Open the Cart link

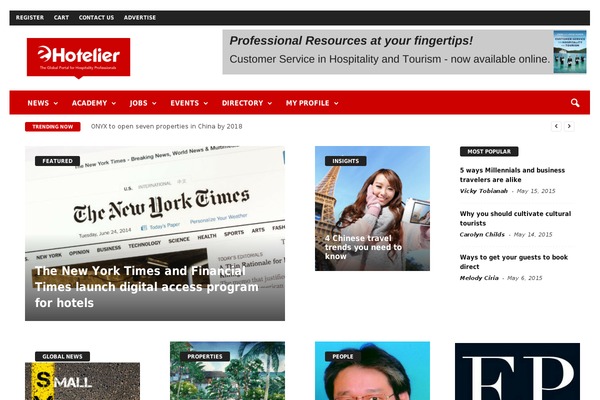point(61,18)
